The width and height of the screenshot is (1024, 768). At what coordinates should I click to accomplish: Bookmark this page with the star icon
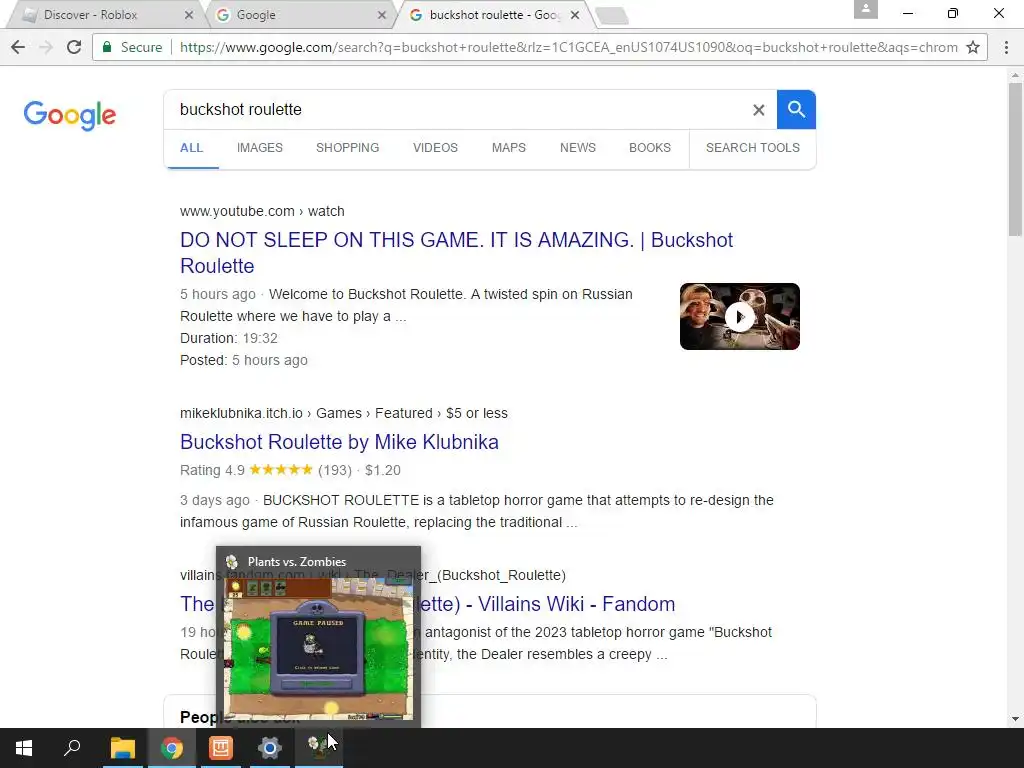(x=973, y=47)
